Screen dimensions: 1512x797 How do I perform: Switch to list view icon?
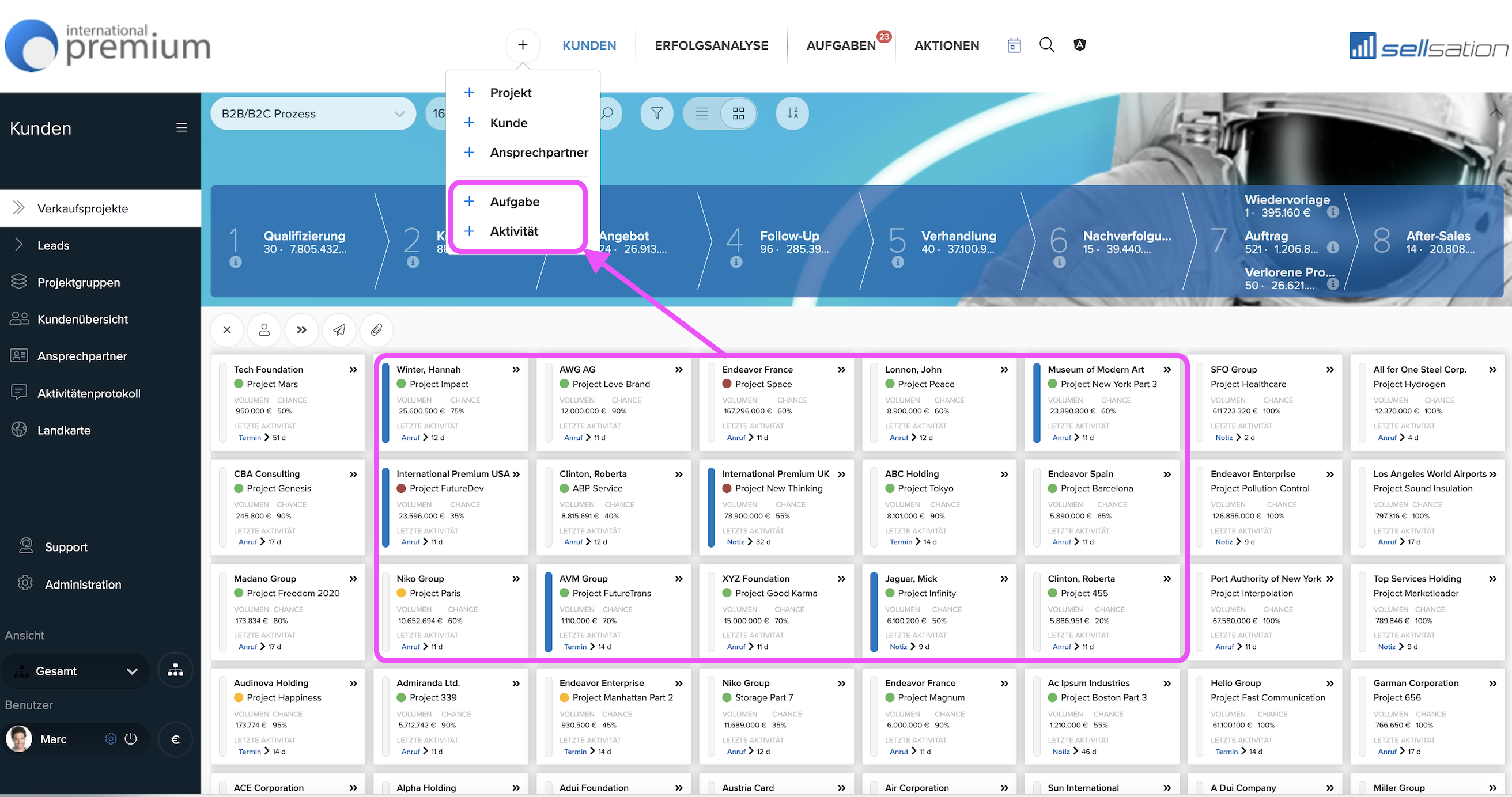tap(702, 113)
